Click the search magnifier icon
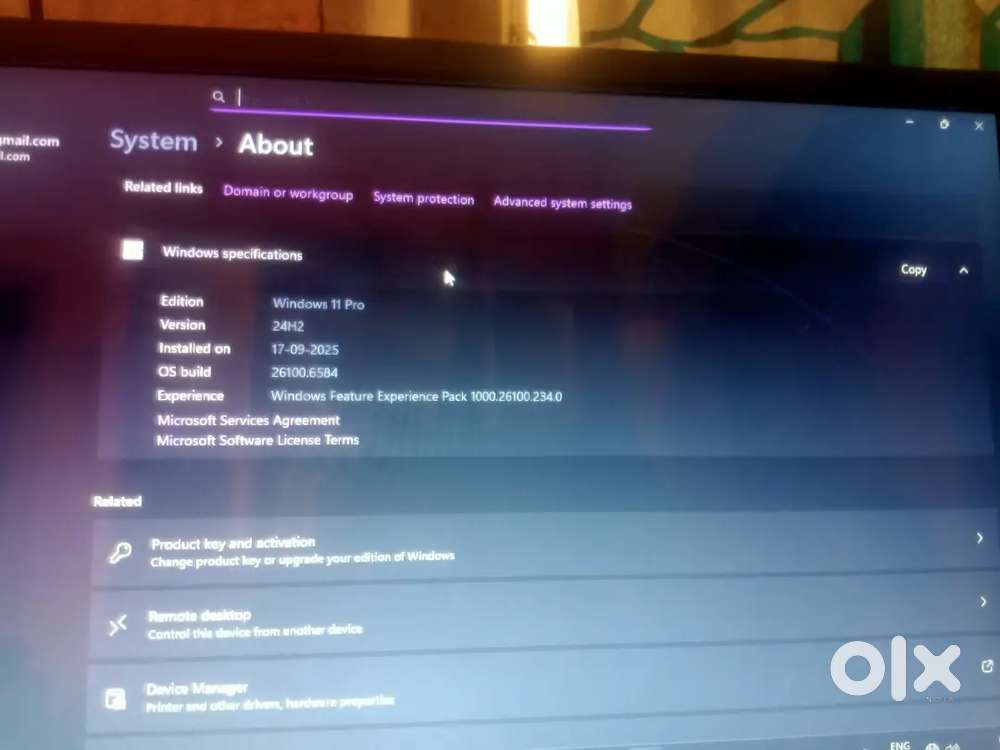1000x750 pixels. point(218,97)
